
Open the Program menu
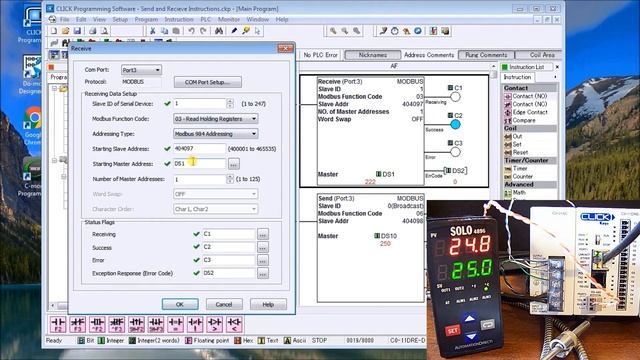point(146,19)
